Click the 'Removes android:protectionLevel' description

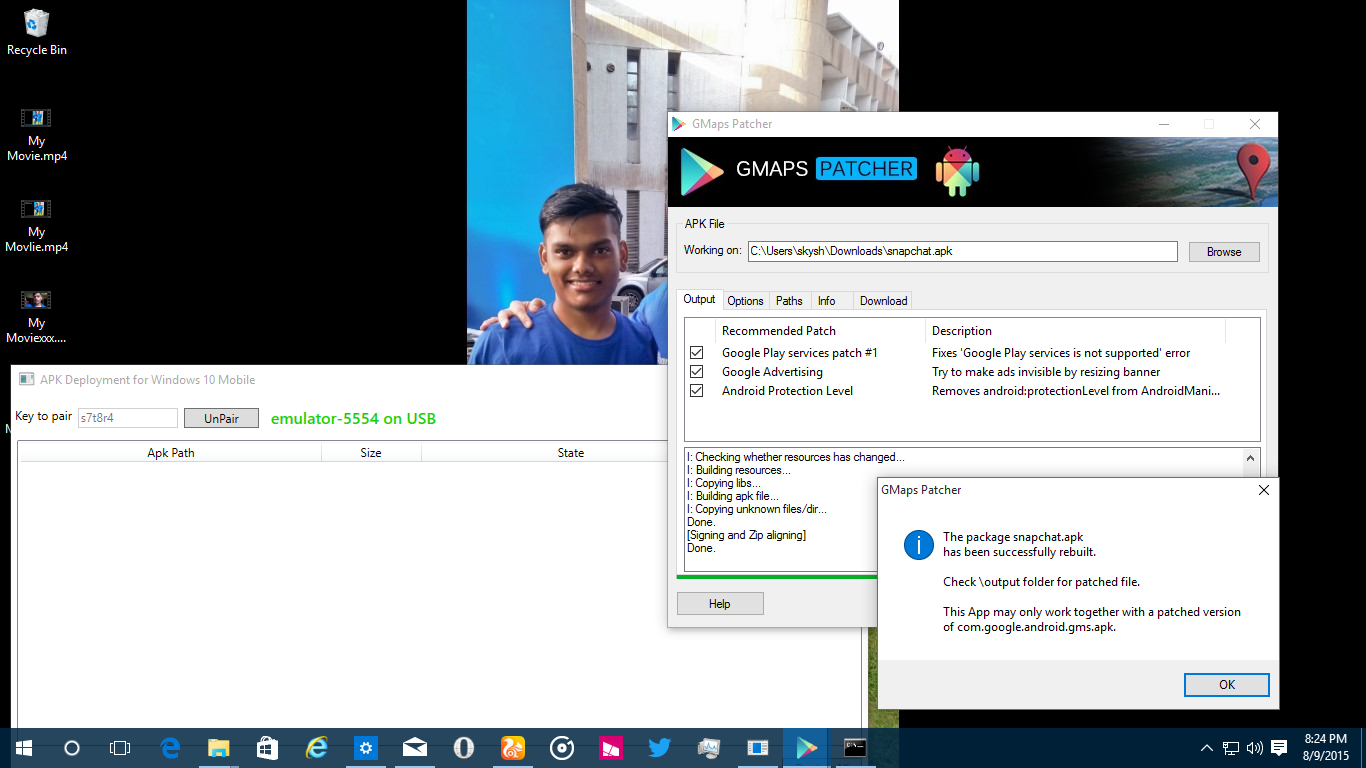1076,391
